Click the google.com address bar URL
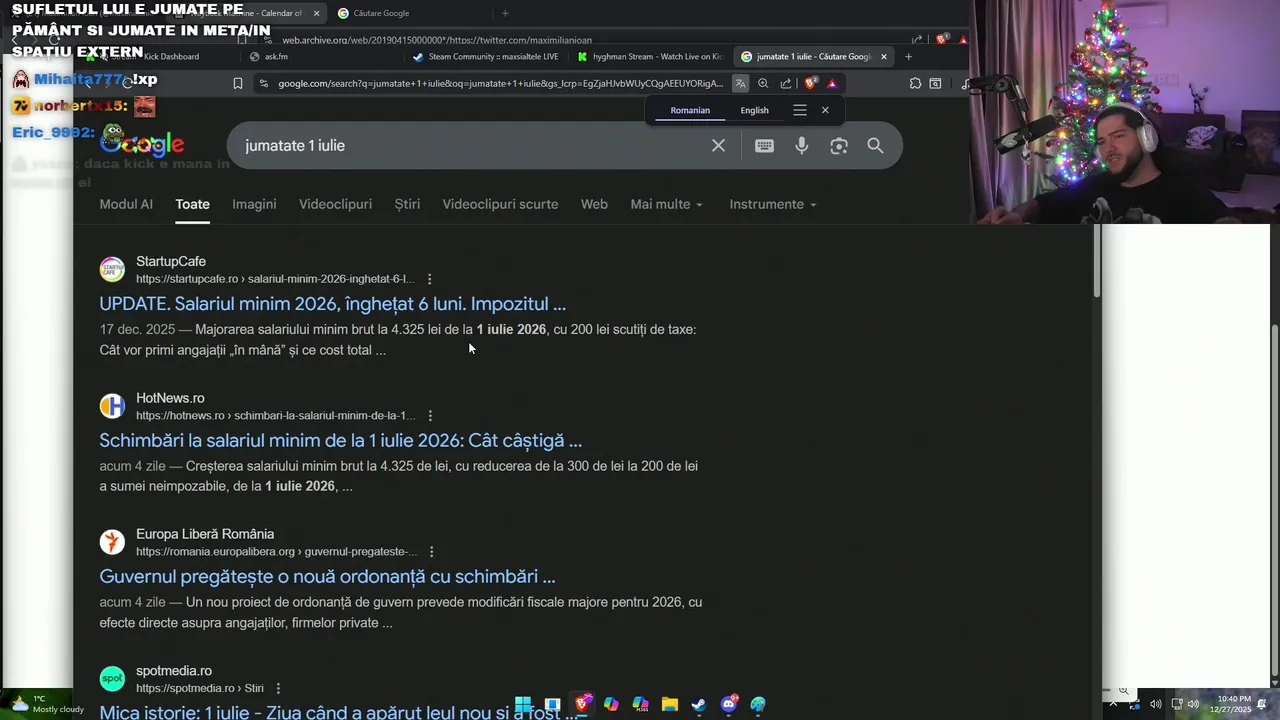 [x=500, y=84]
